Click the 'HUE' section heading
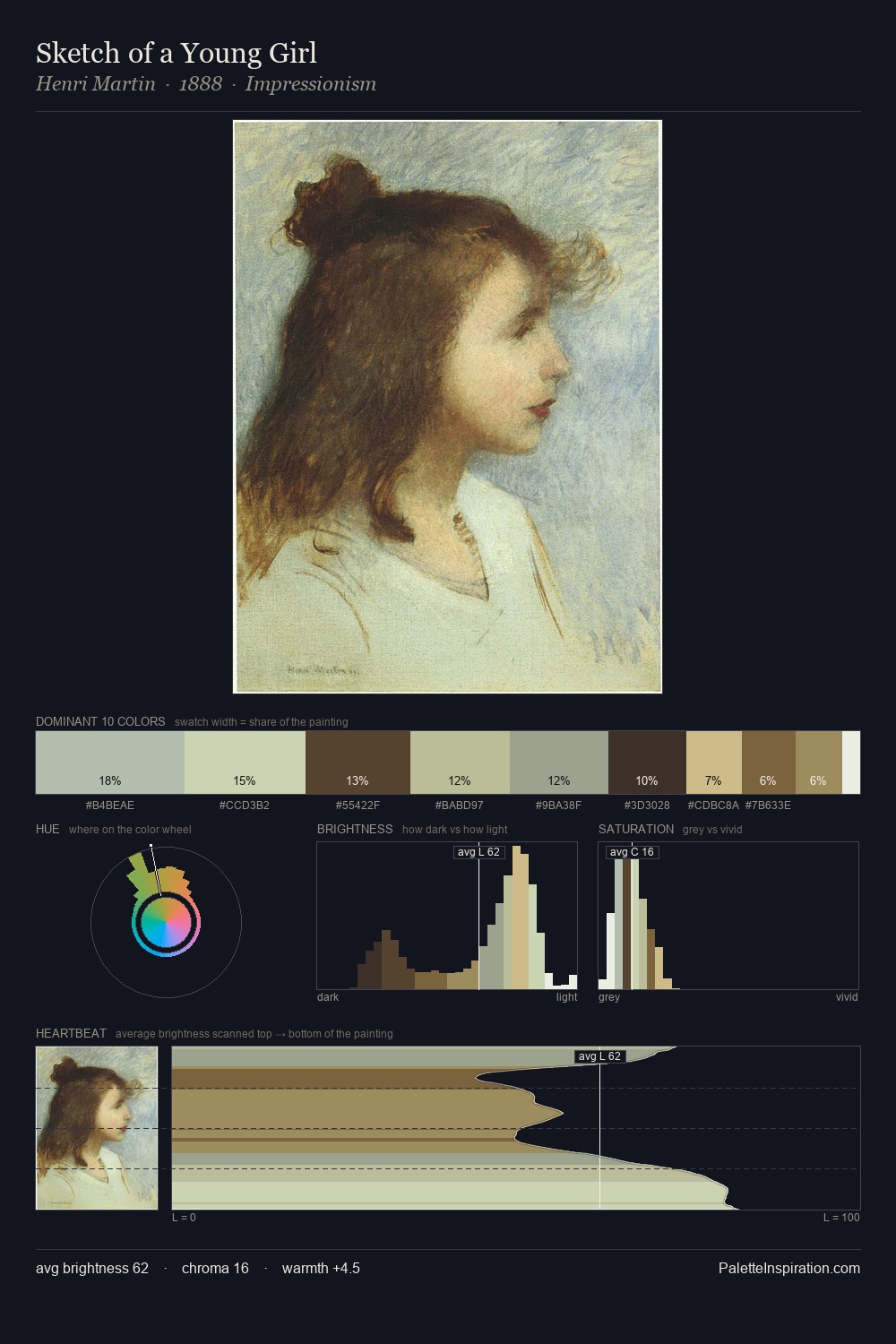 [47, 829]
